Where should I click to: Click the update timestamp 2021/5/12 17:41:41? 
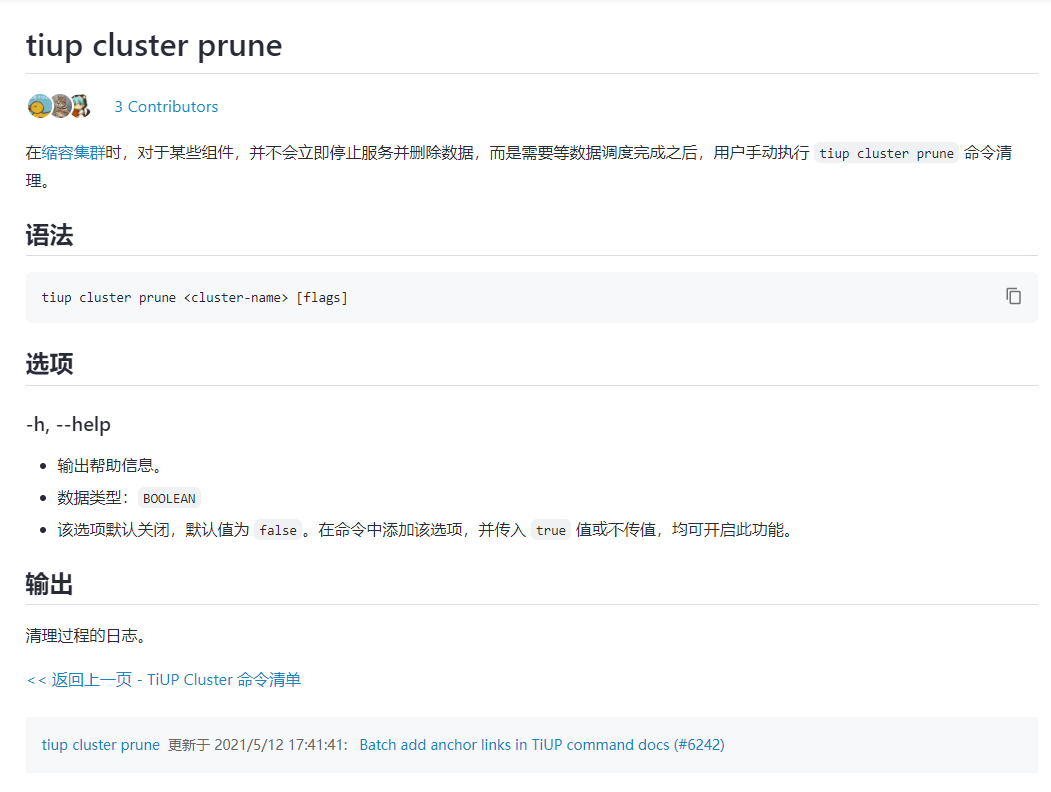point(280,744)
